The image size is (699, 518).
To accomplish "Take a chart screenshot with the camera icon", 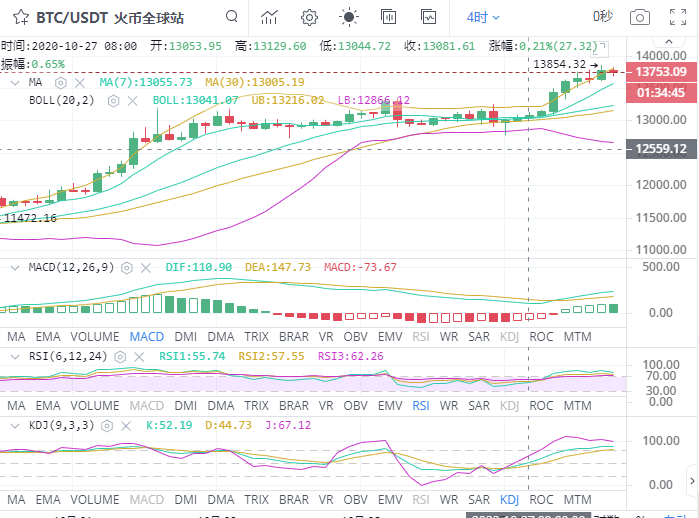I will (x=640, y=17).
